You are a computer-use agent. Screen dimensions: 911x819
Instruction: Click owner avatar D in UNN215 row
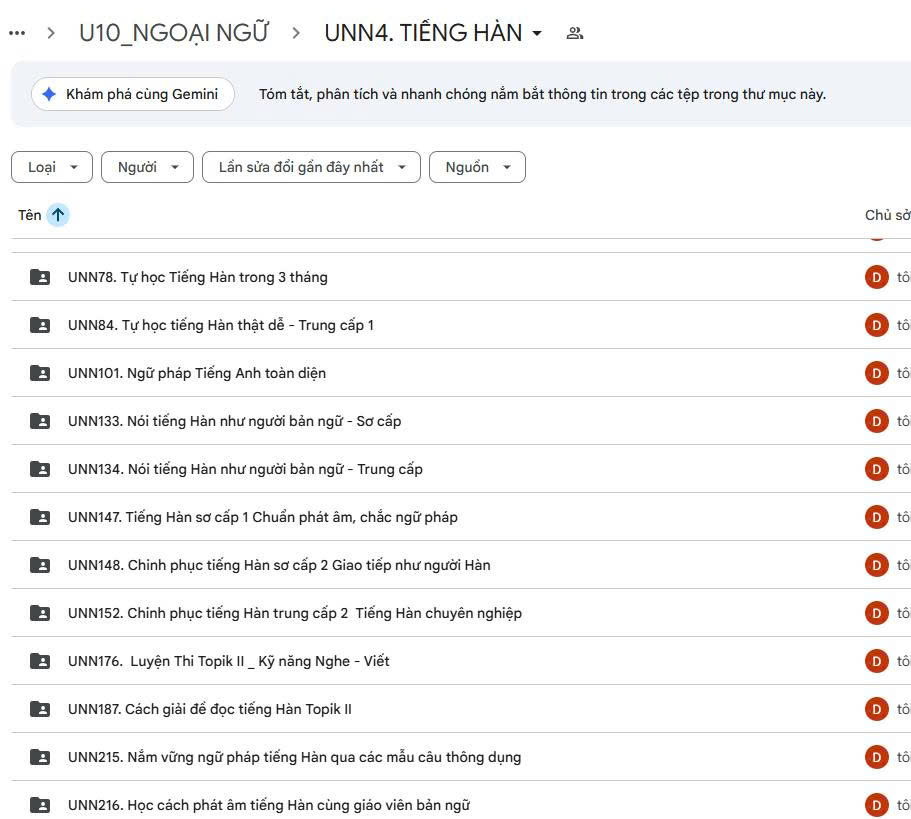point(877,757)
